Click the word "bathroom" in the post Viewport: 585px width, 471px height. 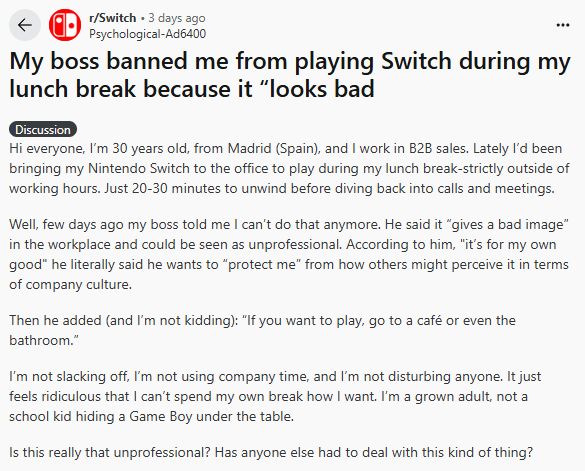[40, 340]
